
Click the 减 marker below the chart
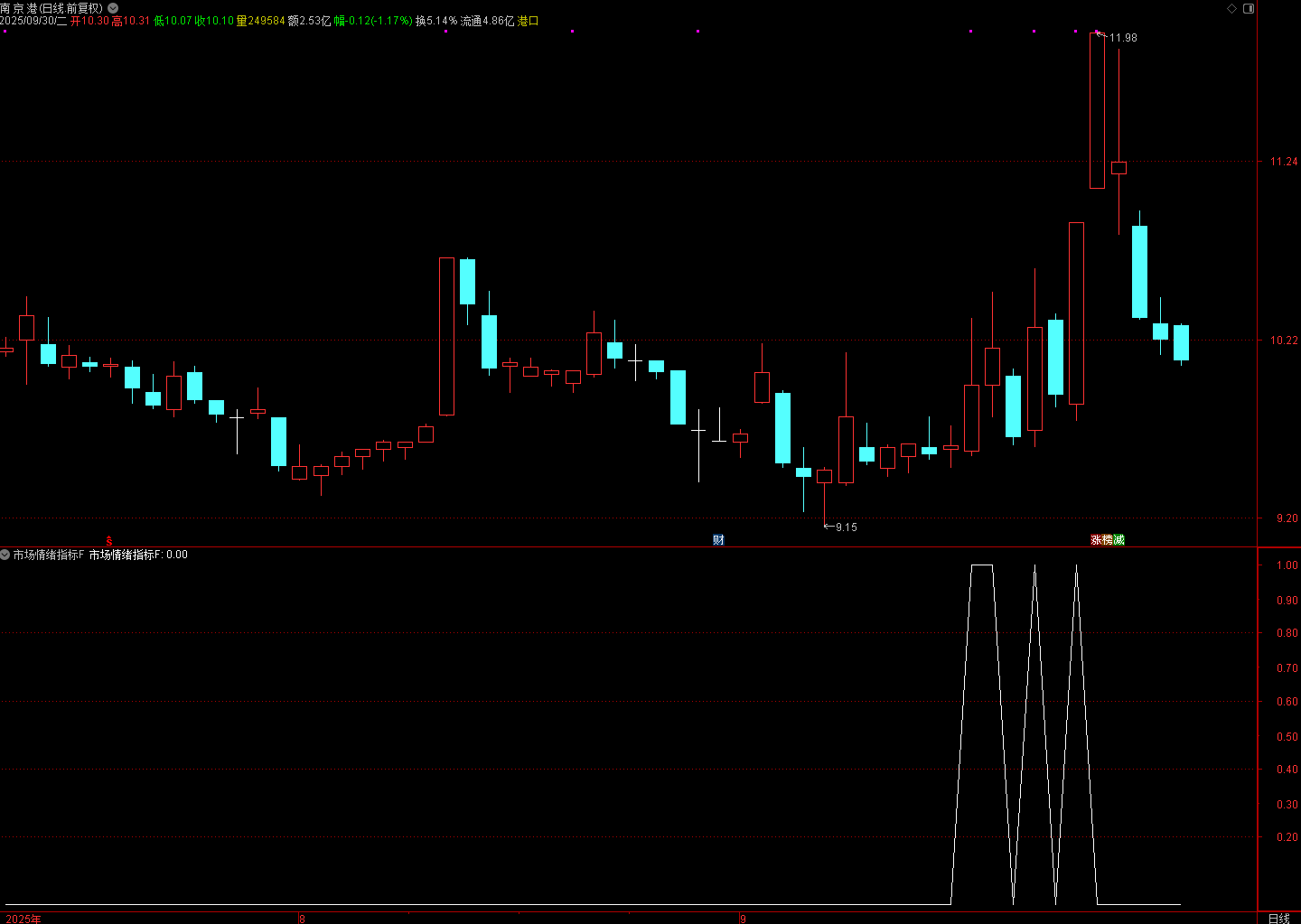[1119, 540]
